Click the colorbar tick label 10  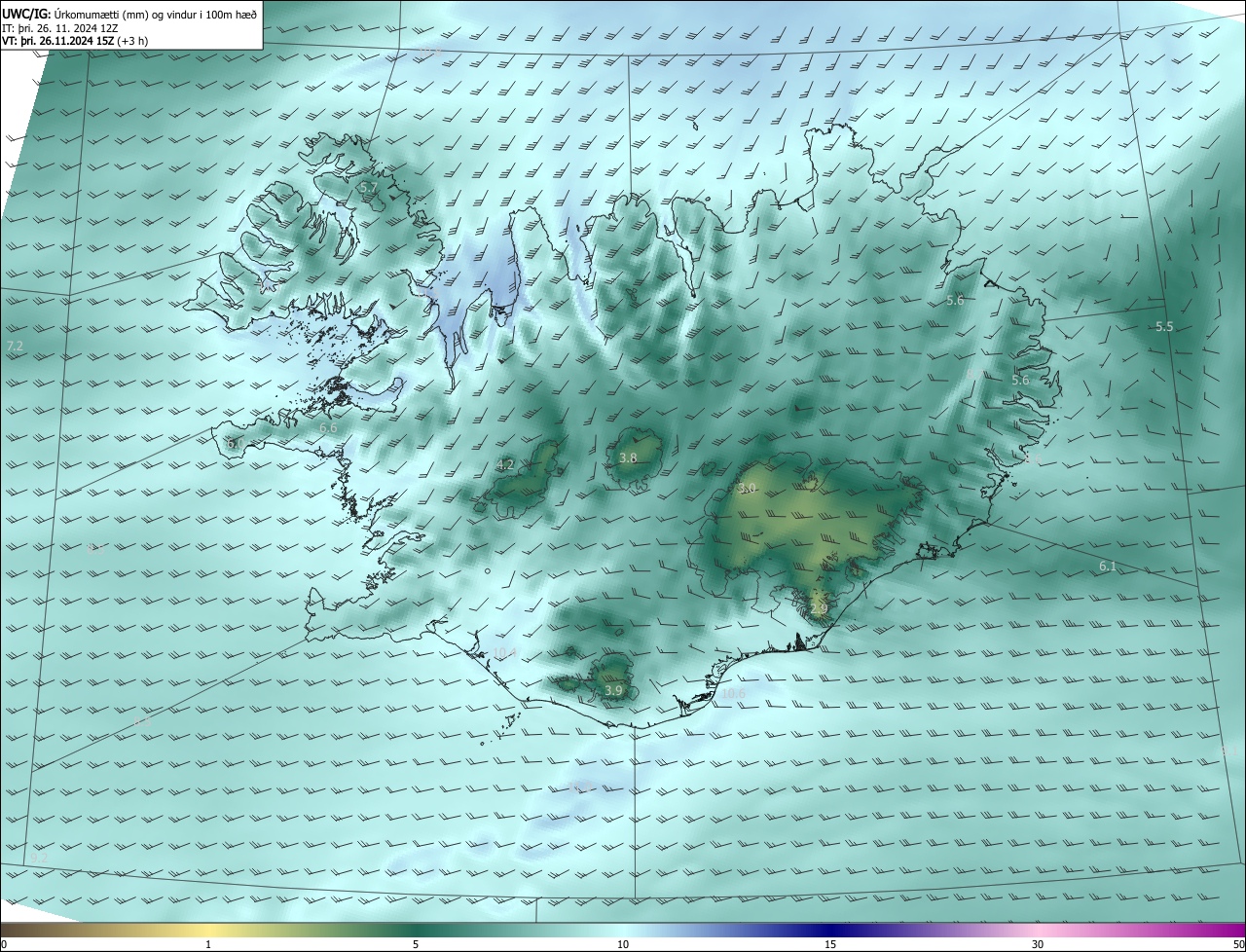[x=623, y=944]
